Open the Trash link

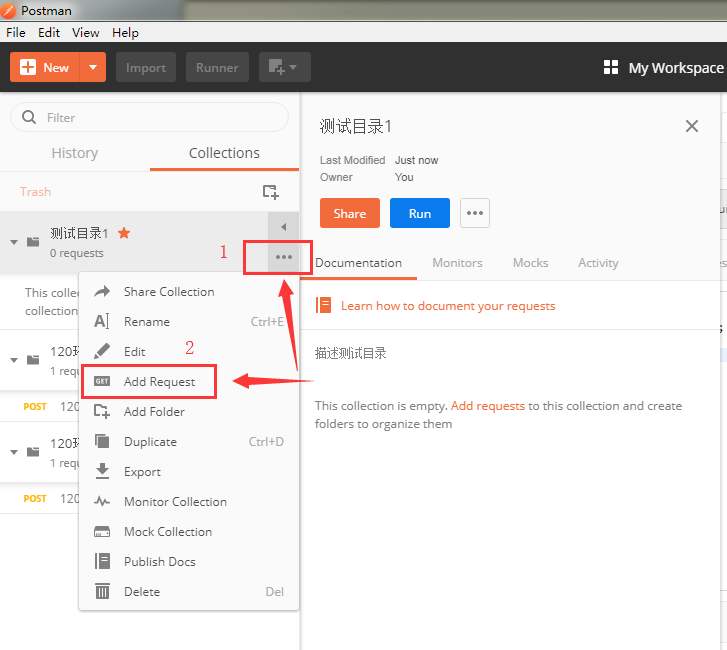click(x=35, y=191)
